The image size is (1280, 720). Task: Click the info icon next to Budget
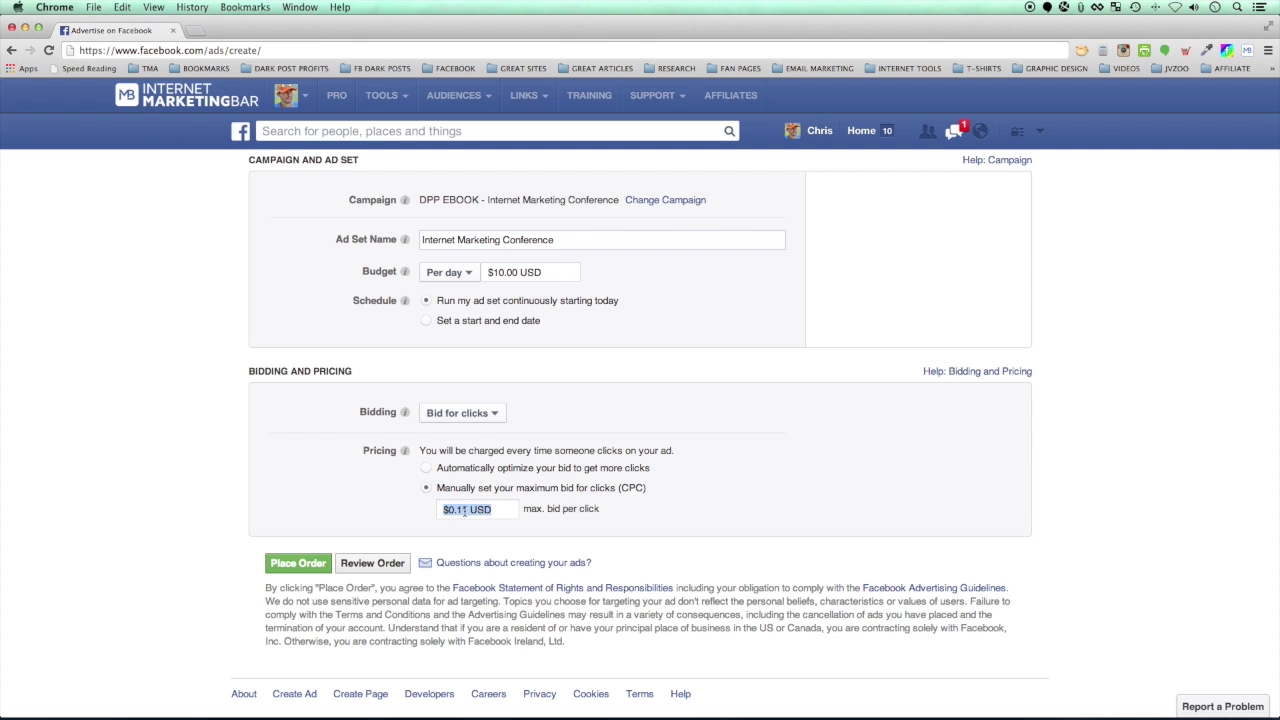pos(405,272)
